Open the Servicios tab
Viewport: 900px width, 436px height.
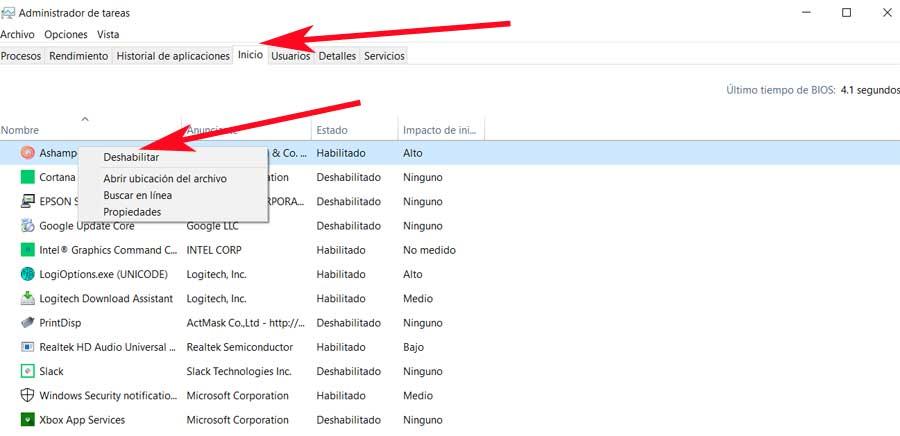[x=385, y=56]
